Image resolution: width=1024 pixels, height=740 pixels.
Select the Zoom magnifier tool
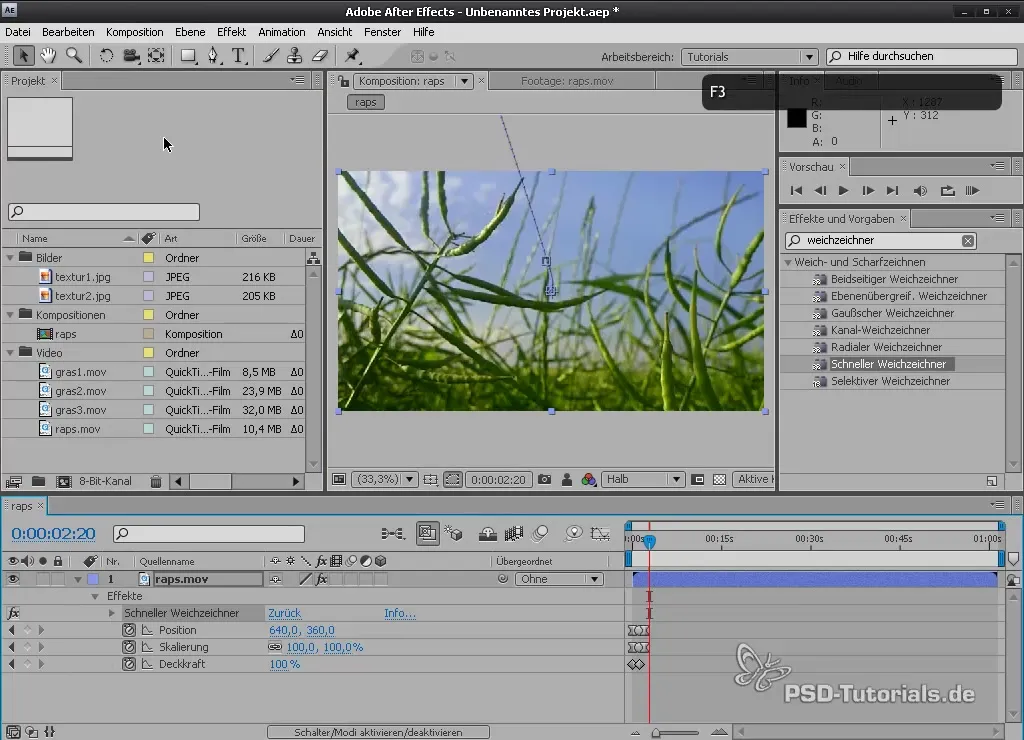[x=74, y=56]
